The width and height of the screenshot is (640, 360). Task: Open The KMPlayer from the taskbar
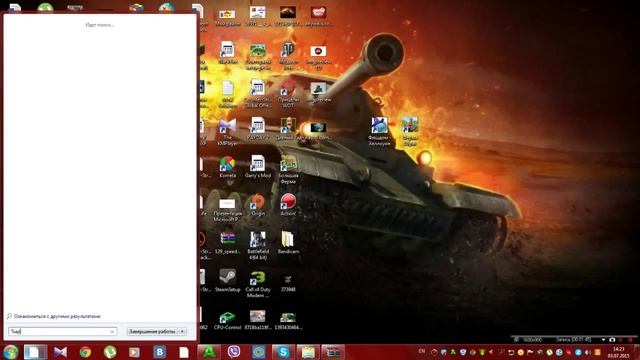click(x=60, y=352)
